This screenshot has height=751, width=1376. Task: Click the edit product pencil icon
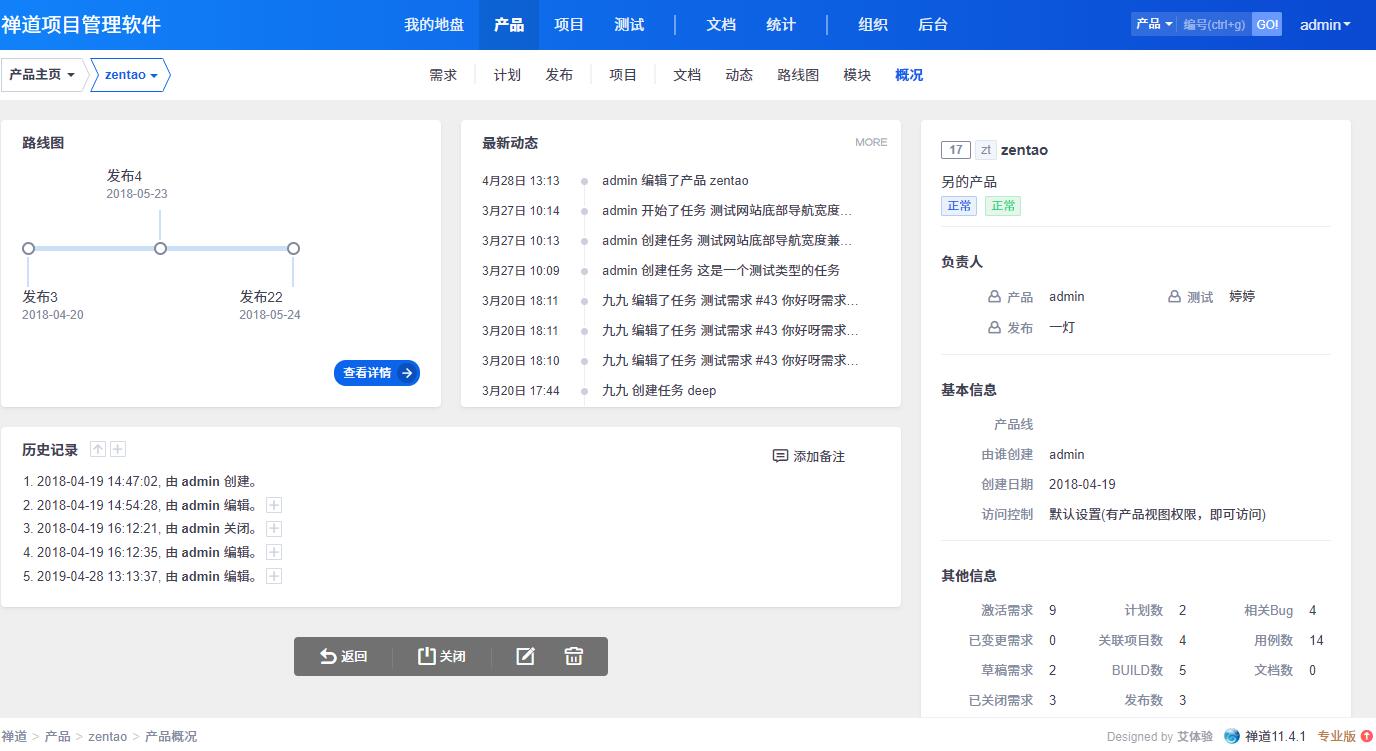(x=525, y=656)
